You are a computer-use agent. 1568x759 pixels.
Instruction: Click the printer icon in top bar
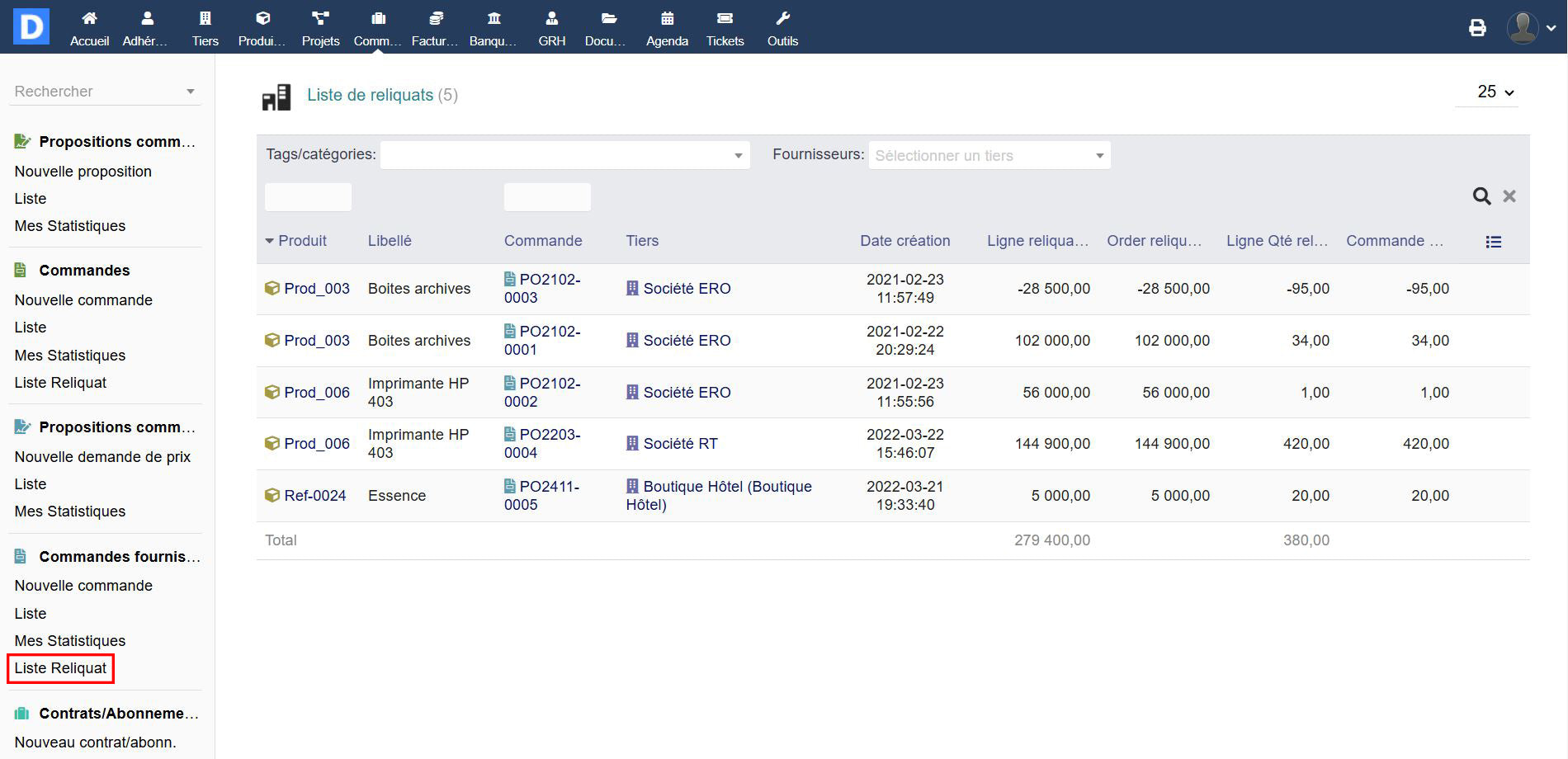[1477, 28]
